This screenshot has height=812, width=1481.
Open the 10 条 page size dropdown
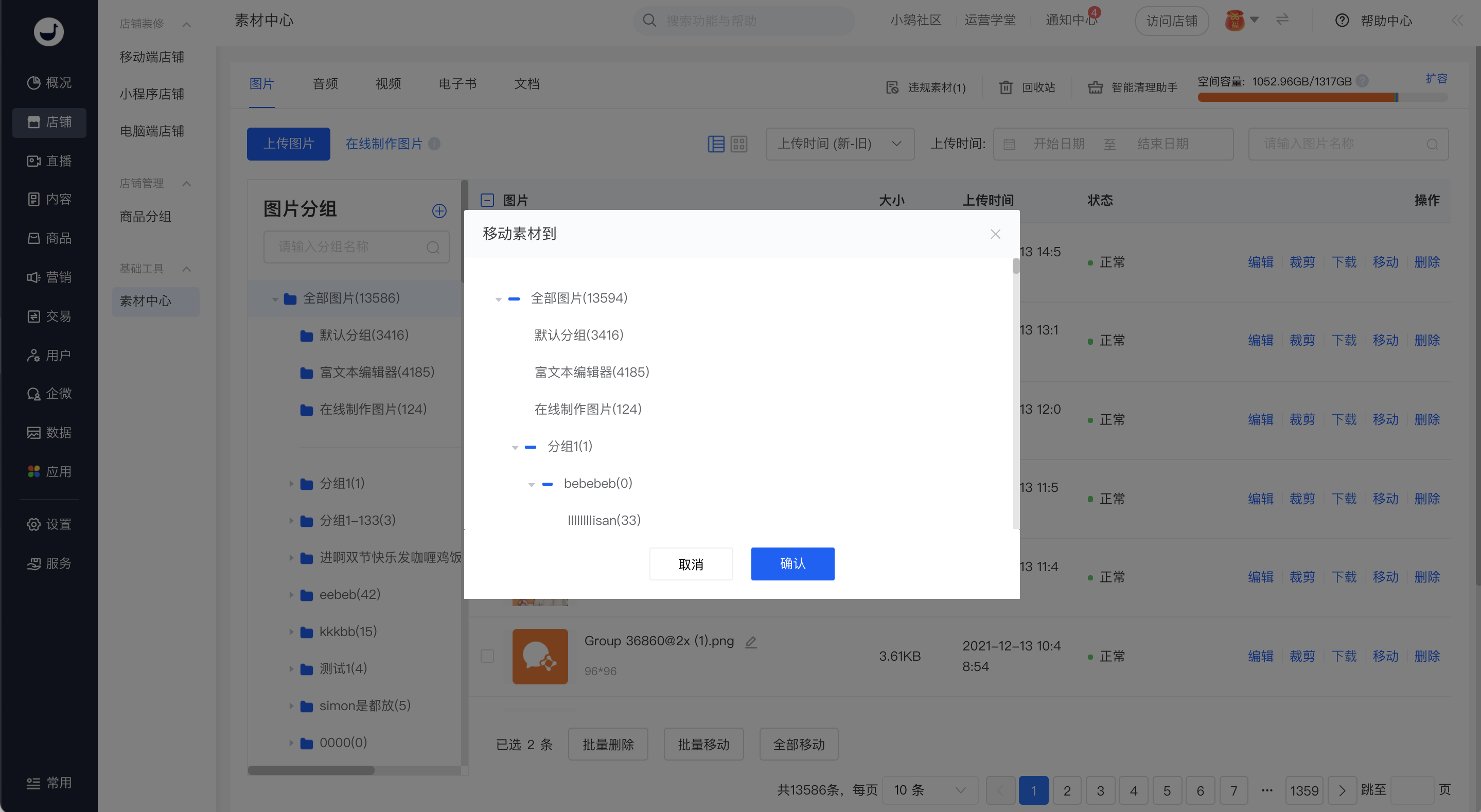(x=930, y=790)
